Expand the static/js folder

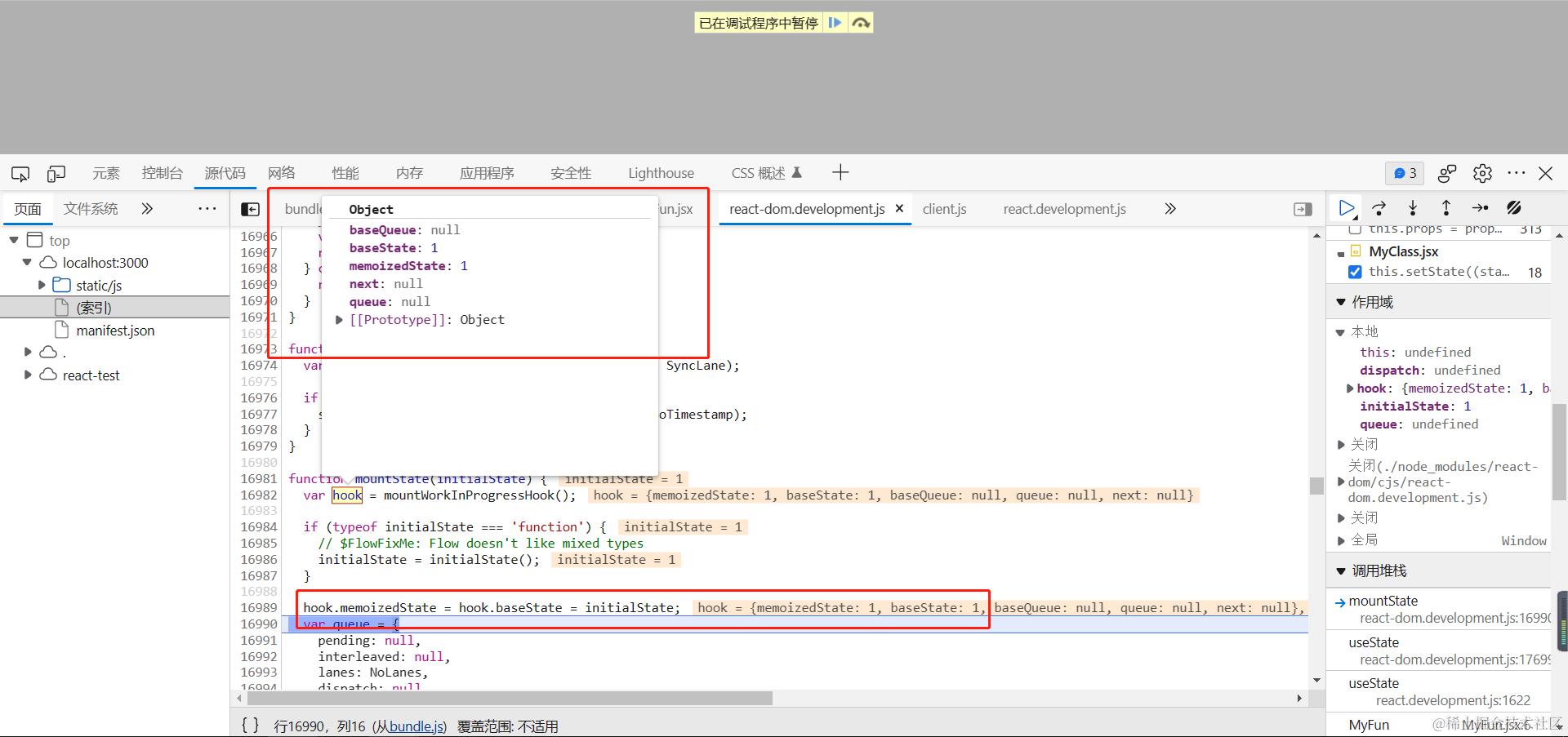(x=42, y=285)
